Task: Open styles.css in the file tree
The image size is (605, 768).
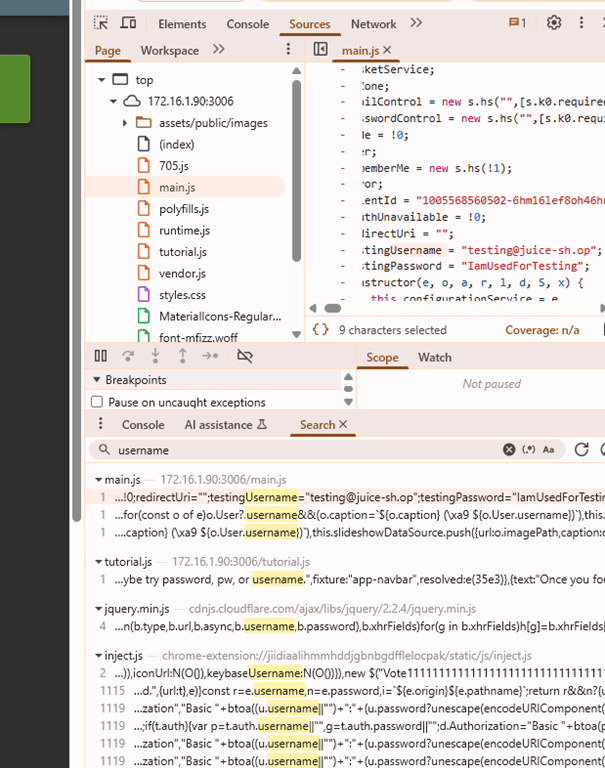Action: (x=182, y=295)
